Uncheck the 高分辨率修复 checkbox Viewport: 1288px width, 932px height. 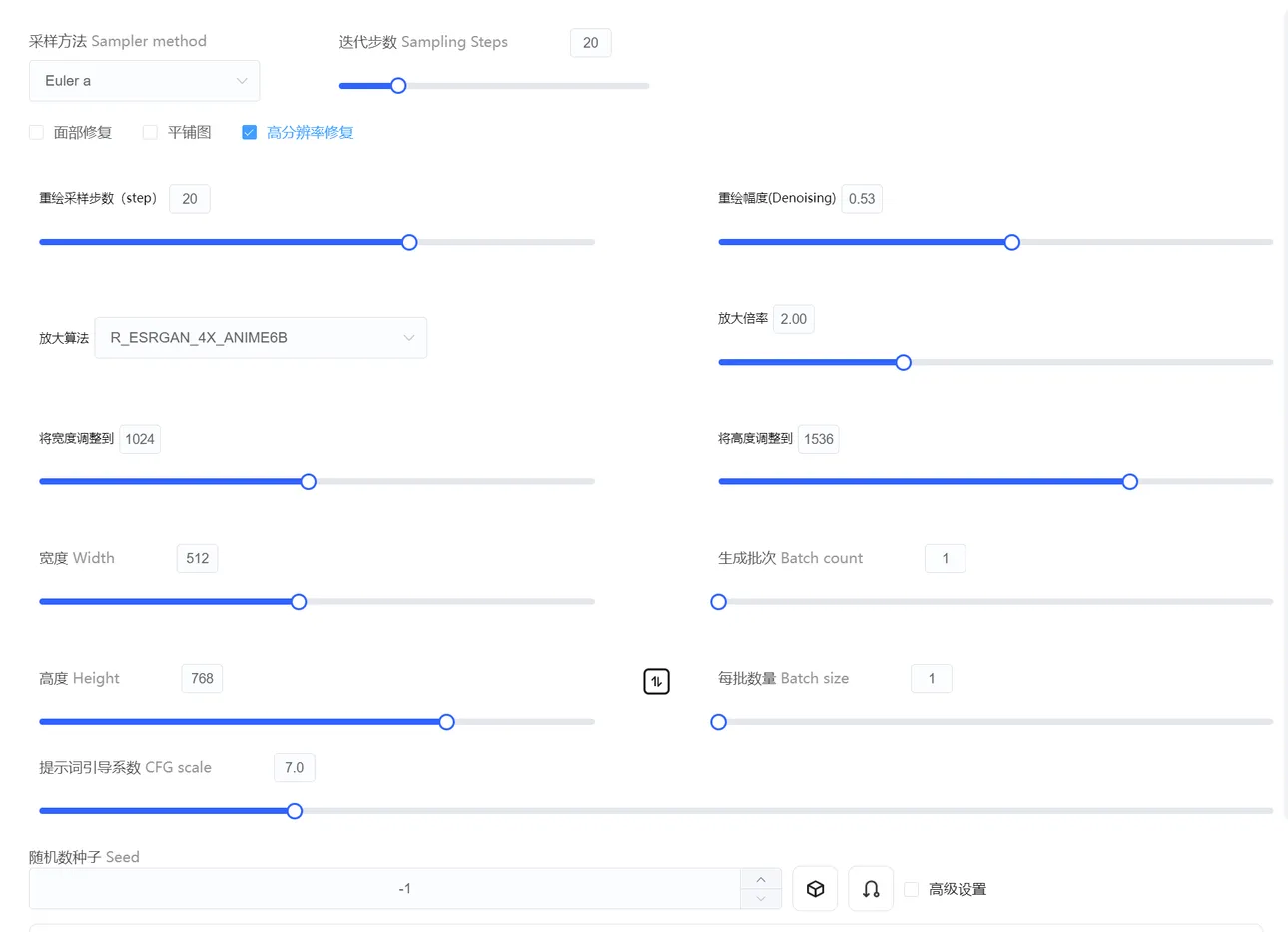[250, 132]
